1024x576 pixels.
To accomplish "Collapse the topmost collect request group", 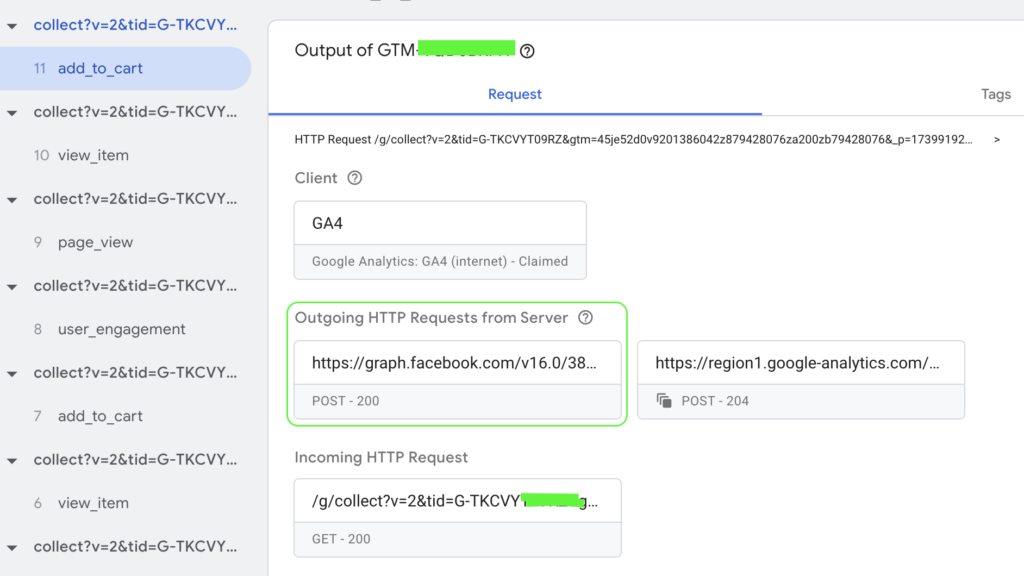I will point(12,26).
